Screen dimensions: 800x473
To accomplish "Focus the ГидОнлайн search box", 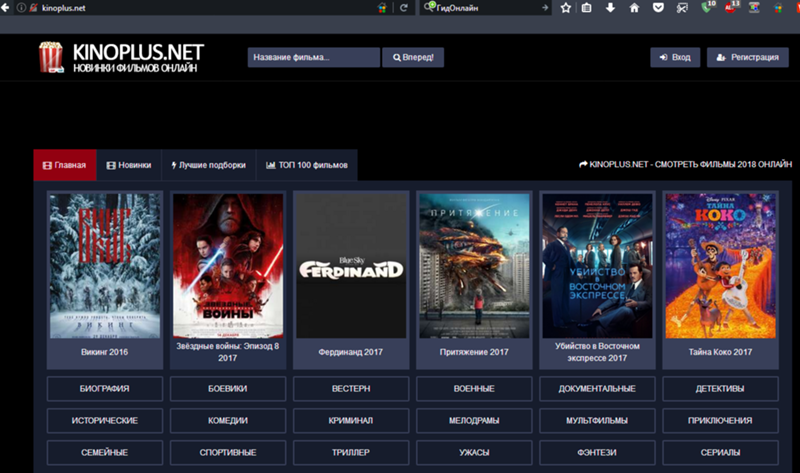I will pyautogui.click(x=487, y=8).
